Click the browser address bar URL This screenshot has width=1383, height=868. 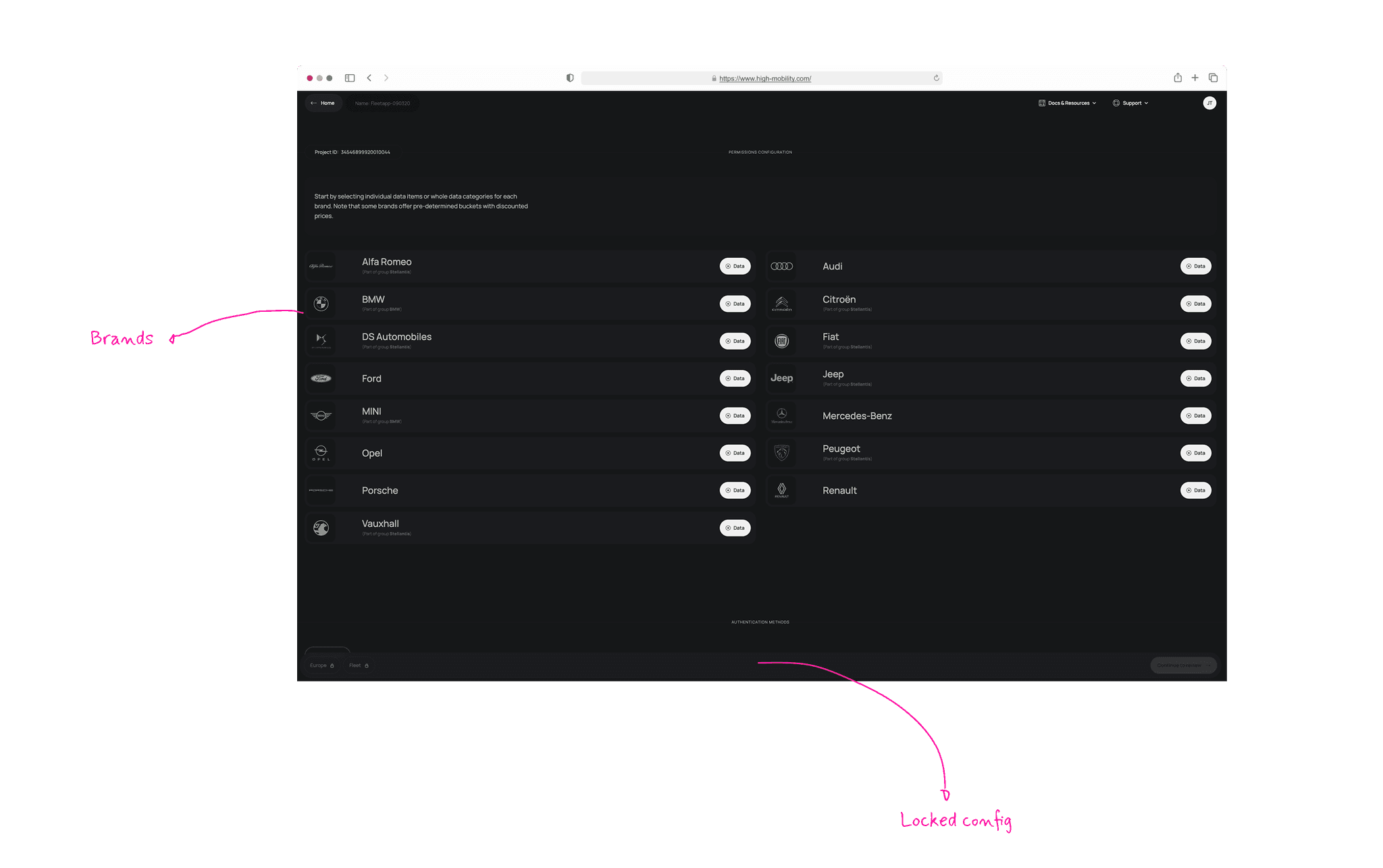[765, 78]
